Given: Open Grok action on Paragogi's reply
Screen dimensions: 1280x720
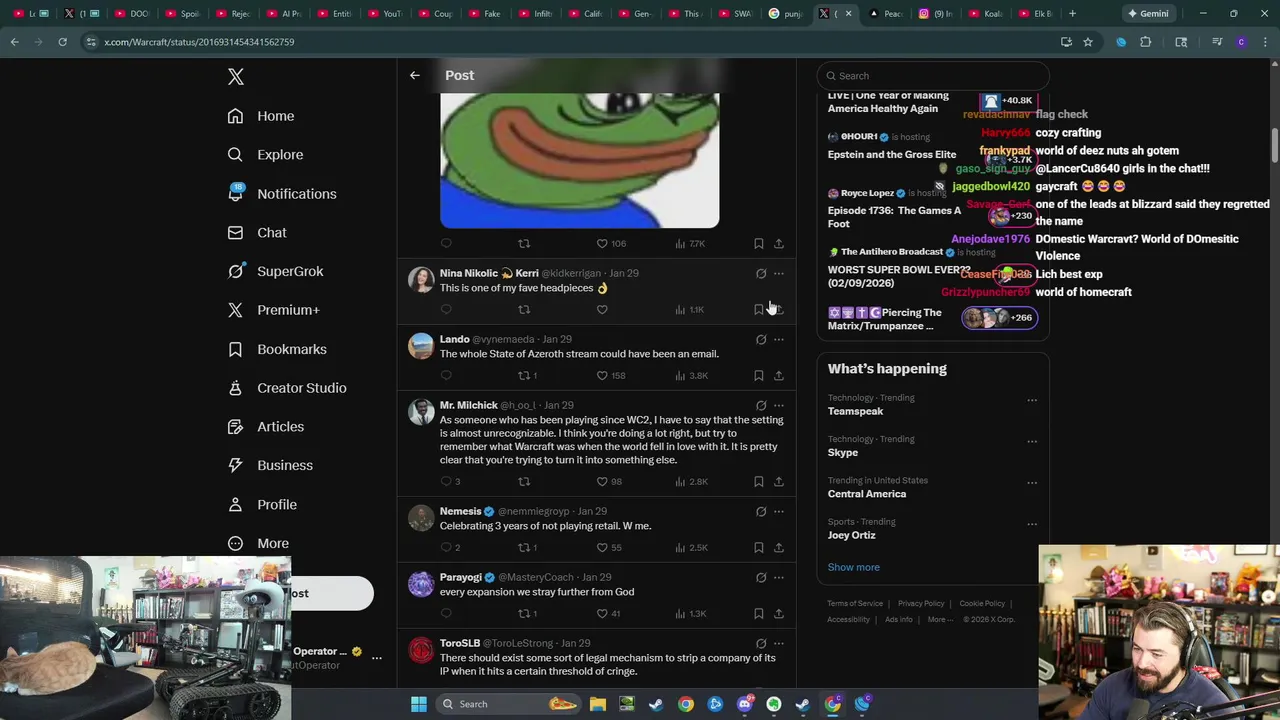Looking at the screenshot, I should pos(761,578).
